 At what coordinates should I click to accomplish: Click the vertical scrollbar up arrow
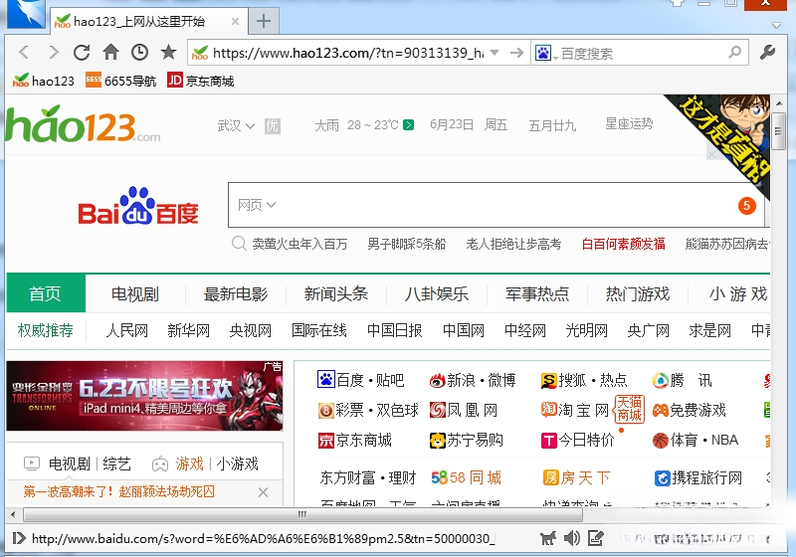pos(779,103)
